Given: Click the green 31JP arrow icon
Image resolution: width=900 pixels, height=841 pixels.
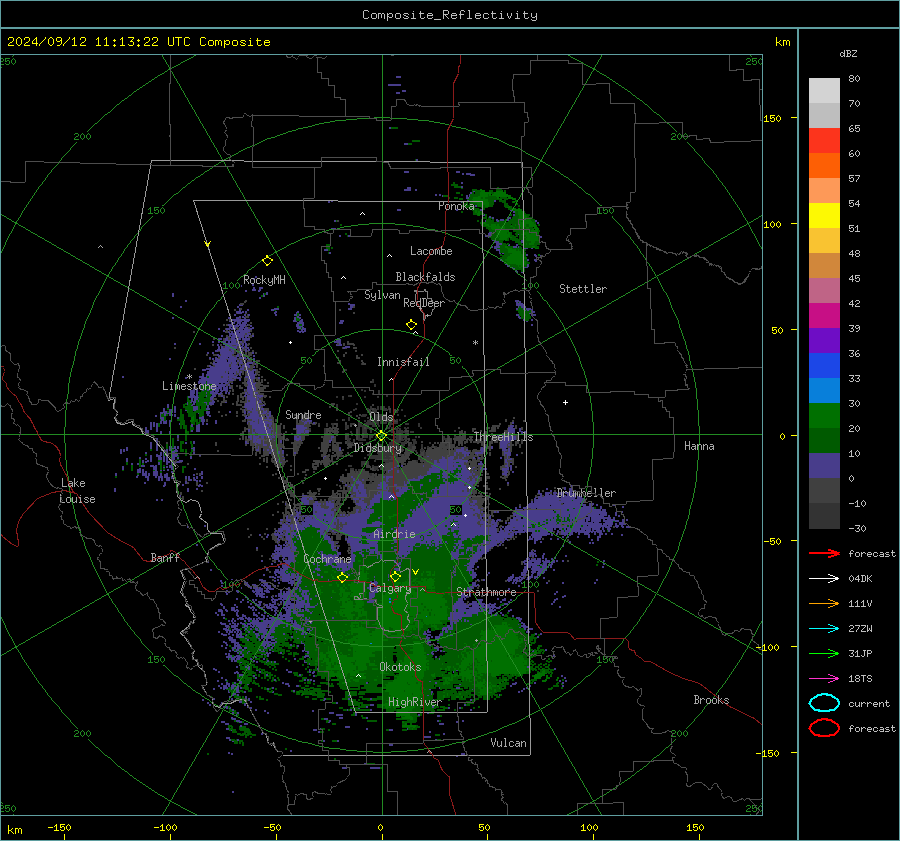Looking at the screenshot, I should point(824,653).
